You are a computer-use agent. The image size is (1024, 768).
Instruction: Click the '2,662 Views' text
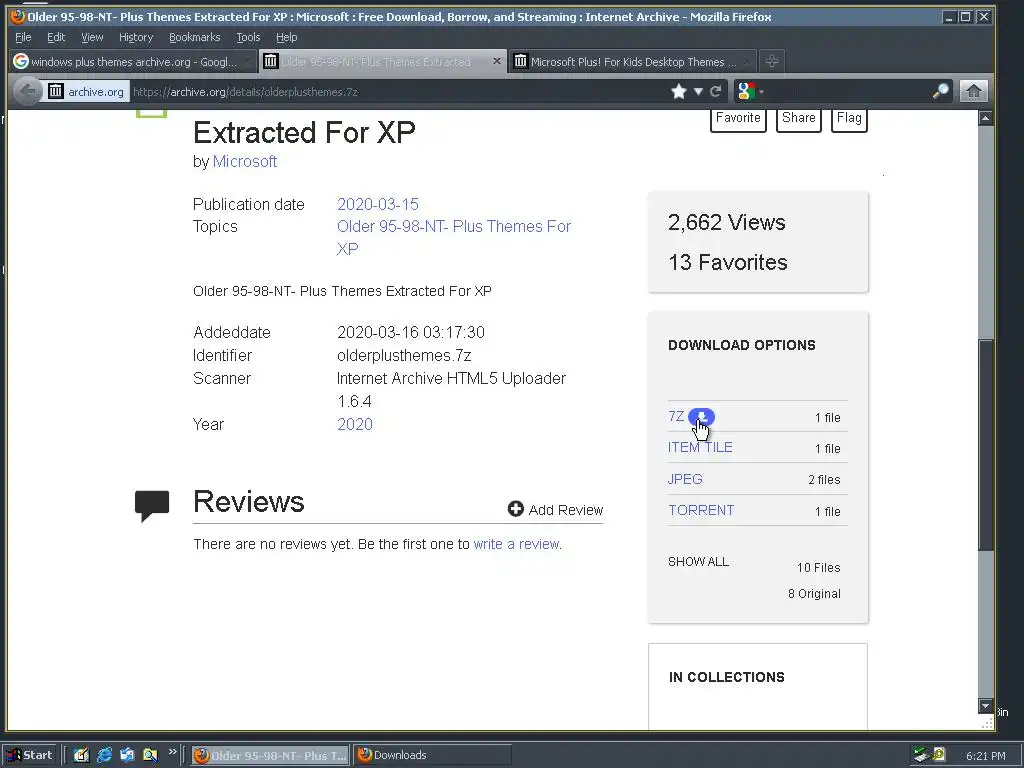(x=726, y=223)
